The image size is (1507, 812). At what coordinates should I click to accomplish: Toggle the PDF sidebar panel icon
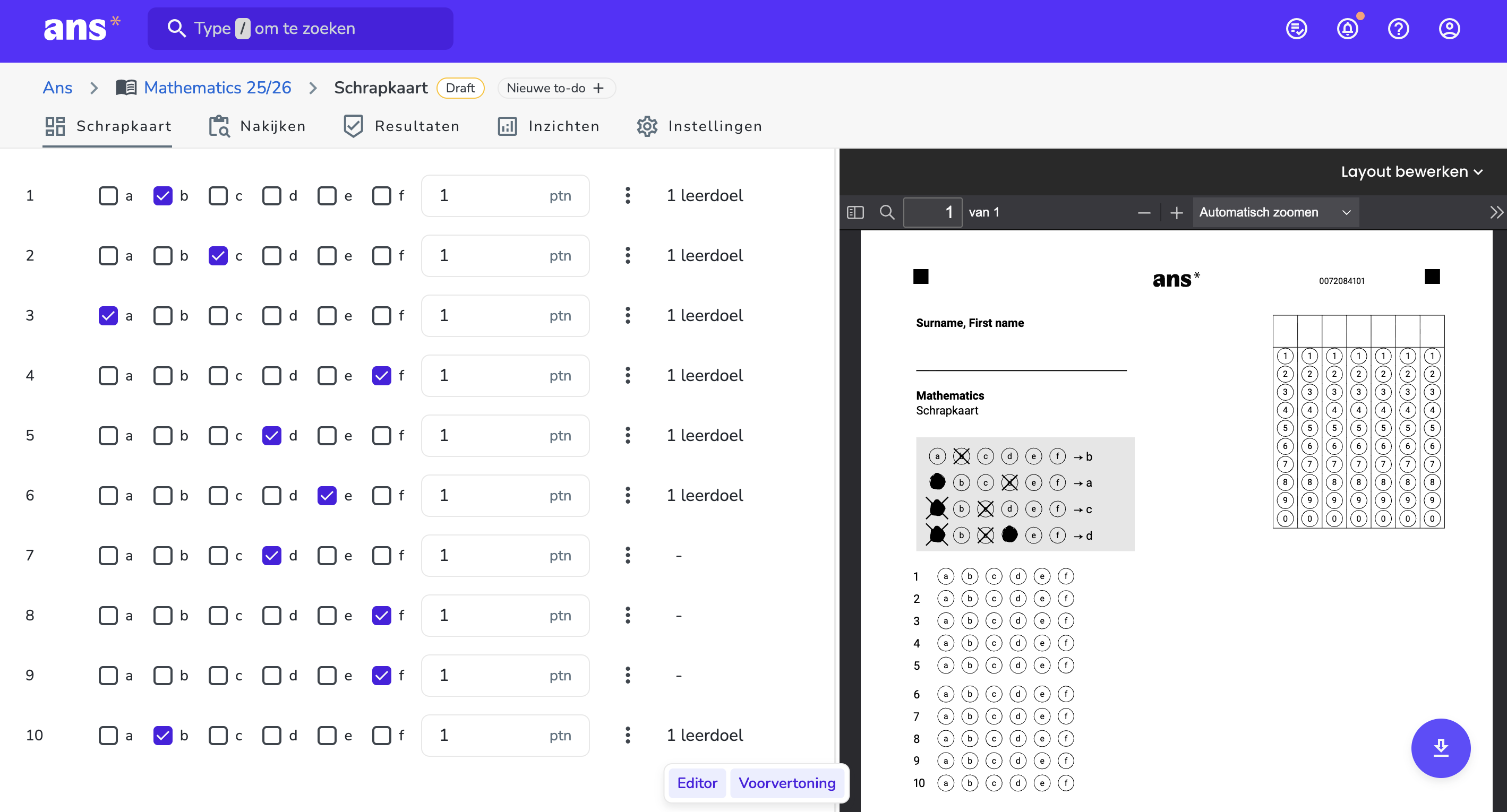point(855,212)
